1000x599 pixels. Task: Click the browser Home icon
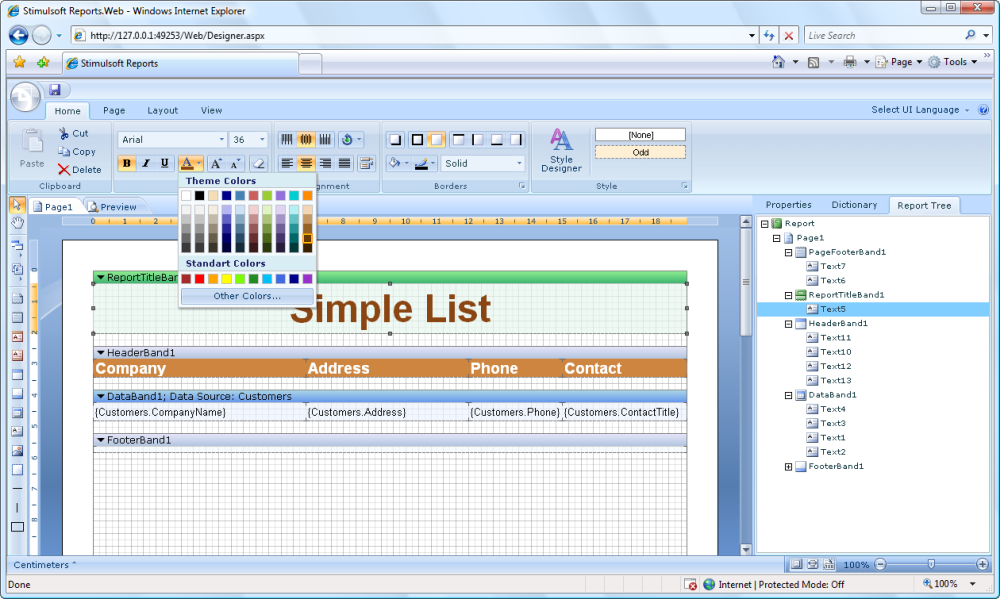click(x=778, y=62)
